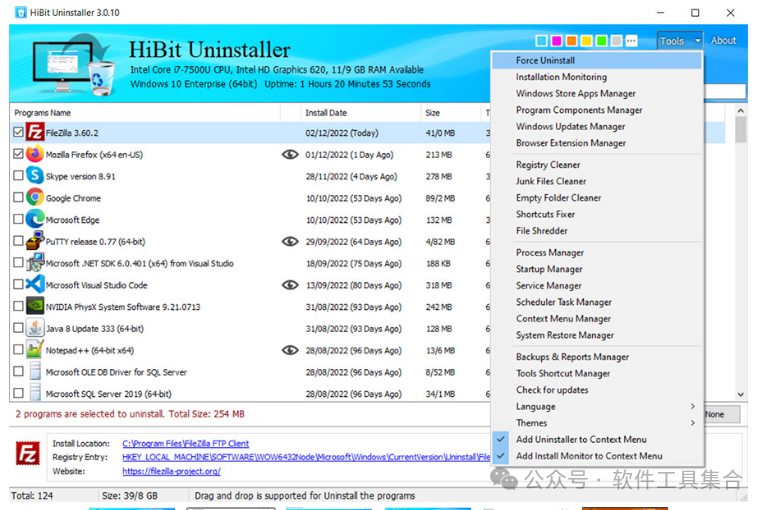This screenshot has height=510, width=767.
Task: Open the Tools dropdown button
Action: pyautogui.click(x=680, y=41)
